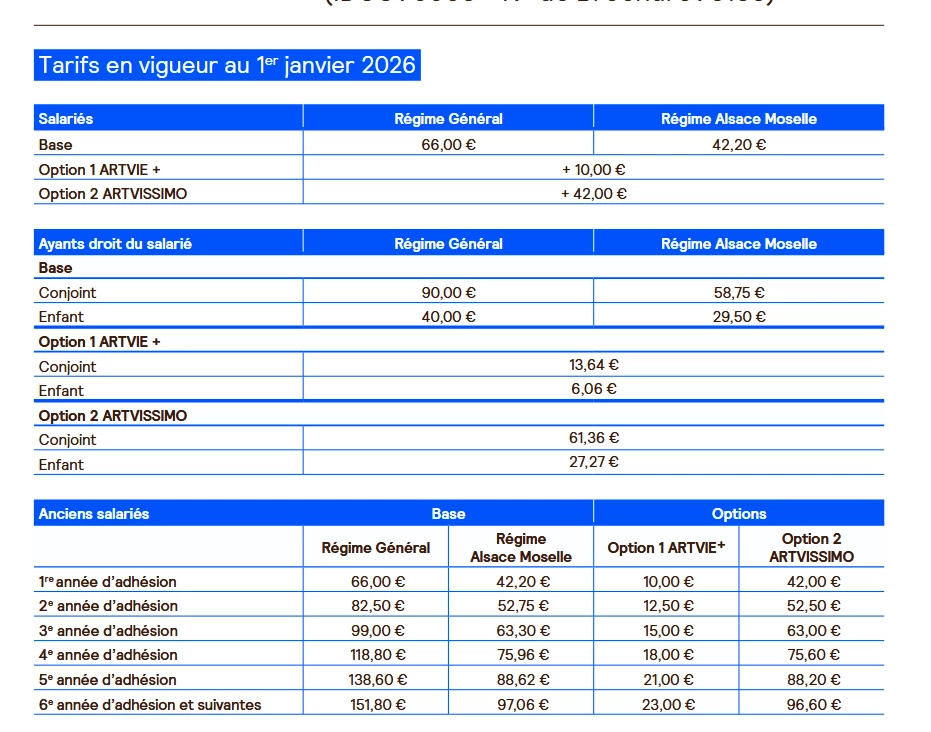This screenshot has width=931, height=732.
Task: Click 'Régime Alsace Moselle' header in Salariés table
Action: (x=739, y=119)
